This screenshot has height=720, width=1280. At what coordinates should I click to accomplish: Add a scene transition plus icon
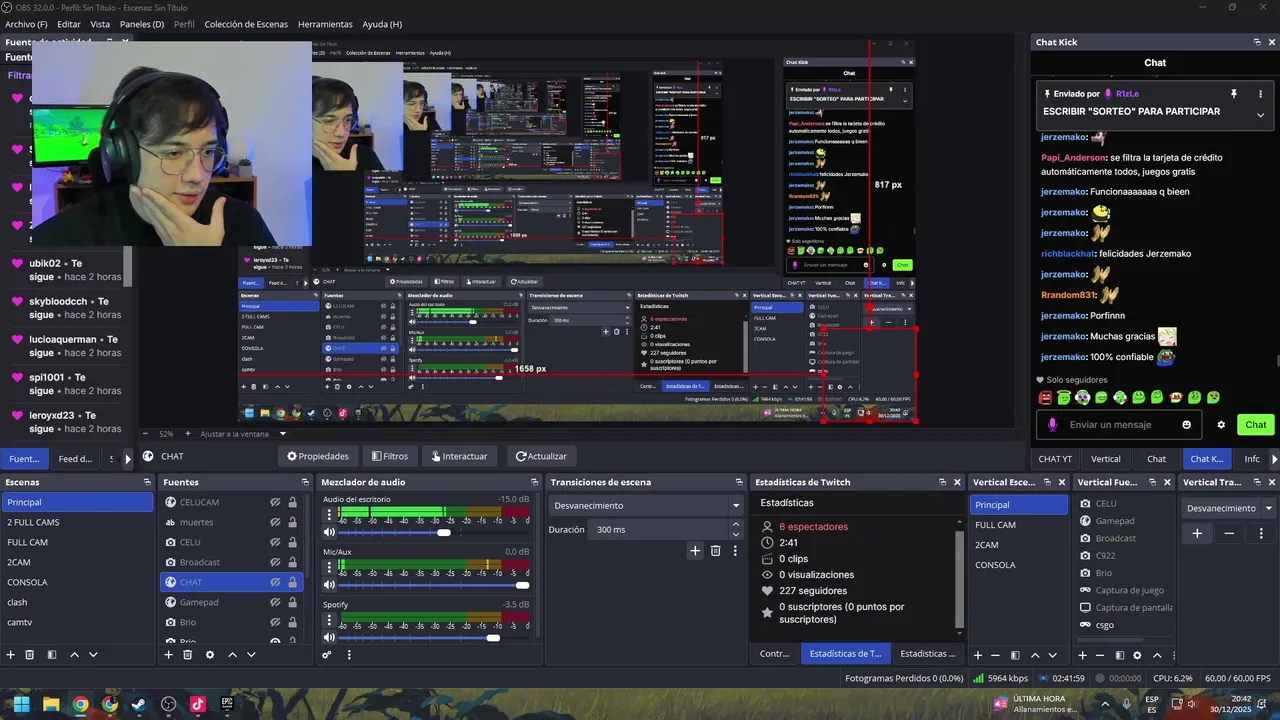click(x=695, y=550)
